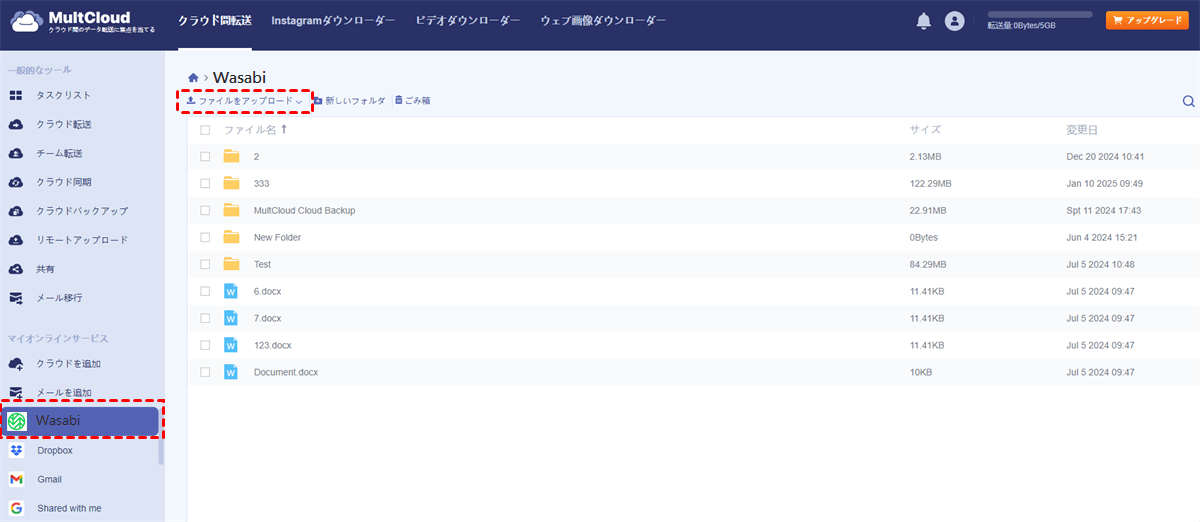Viewport: 1200px width, 522px height.
Task: Open the MultCloud Cloud Backup folder
Action: tap(304, 210)
